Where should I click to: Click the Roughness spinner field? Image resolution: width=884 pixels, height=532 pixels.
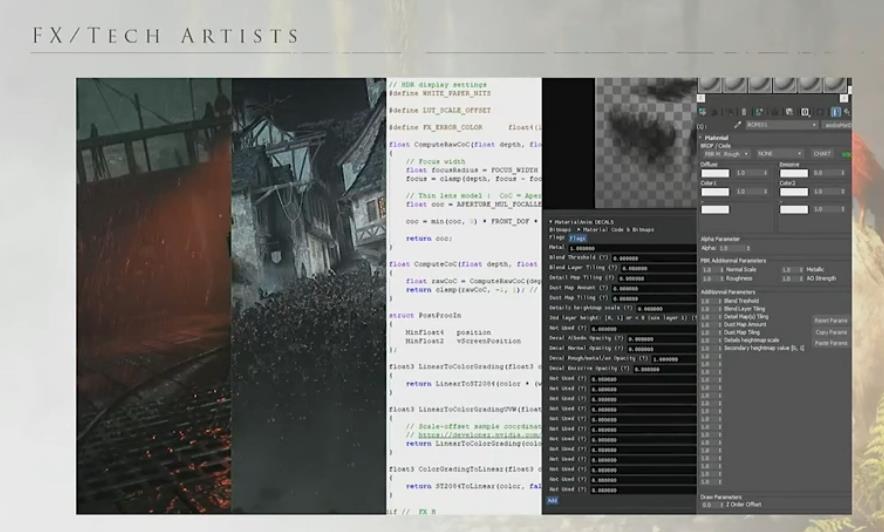(x=712, y=279)
